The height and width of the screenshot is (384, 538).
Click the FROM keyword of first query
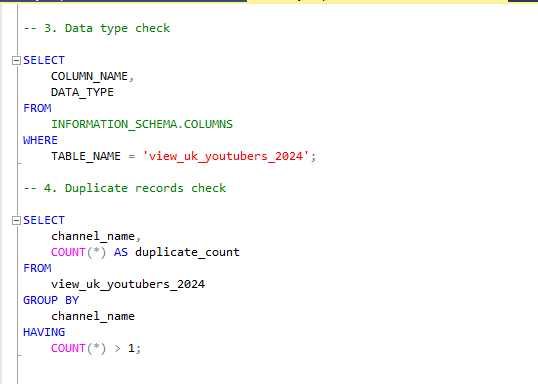point(37,108)
